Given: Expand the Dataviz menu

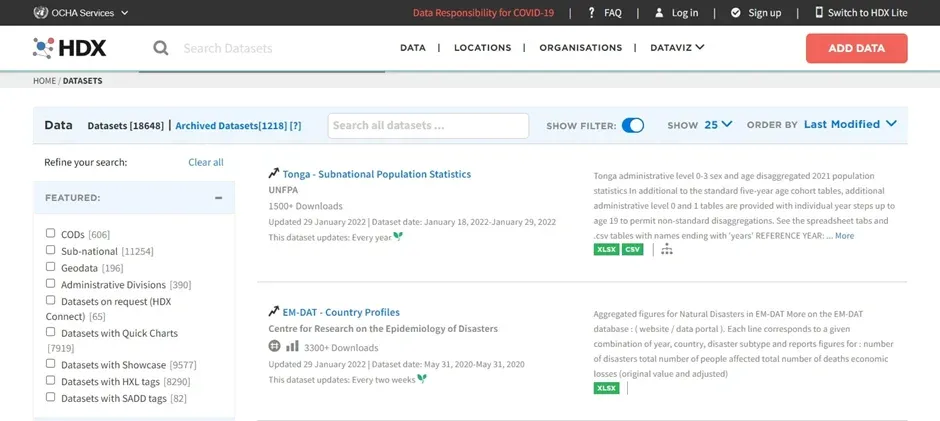Looking at the screenshot, I should pyautogui.click(x=677, y=47).
